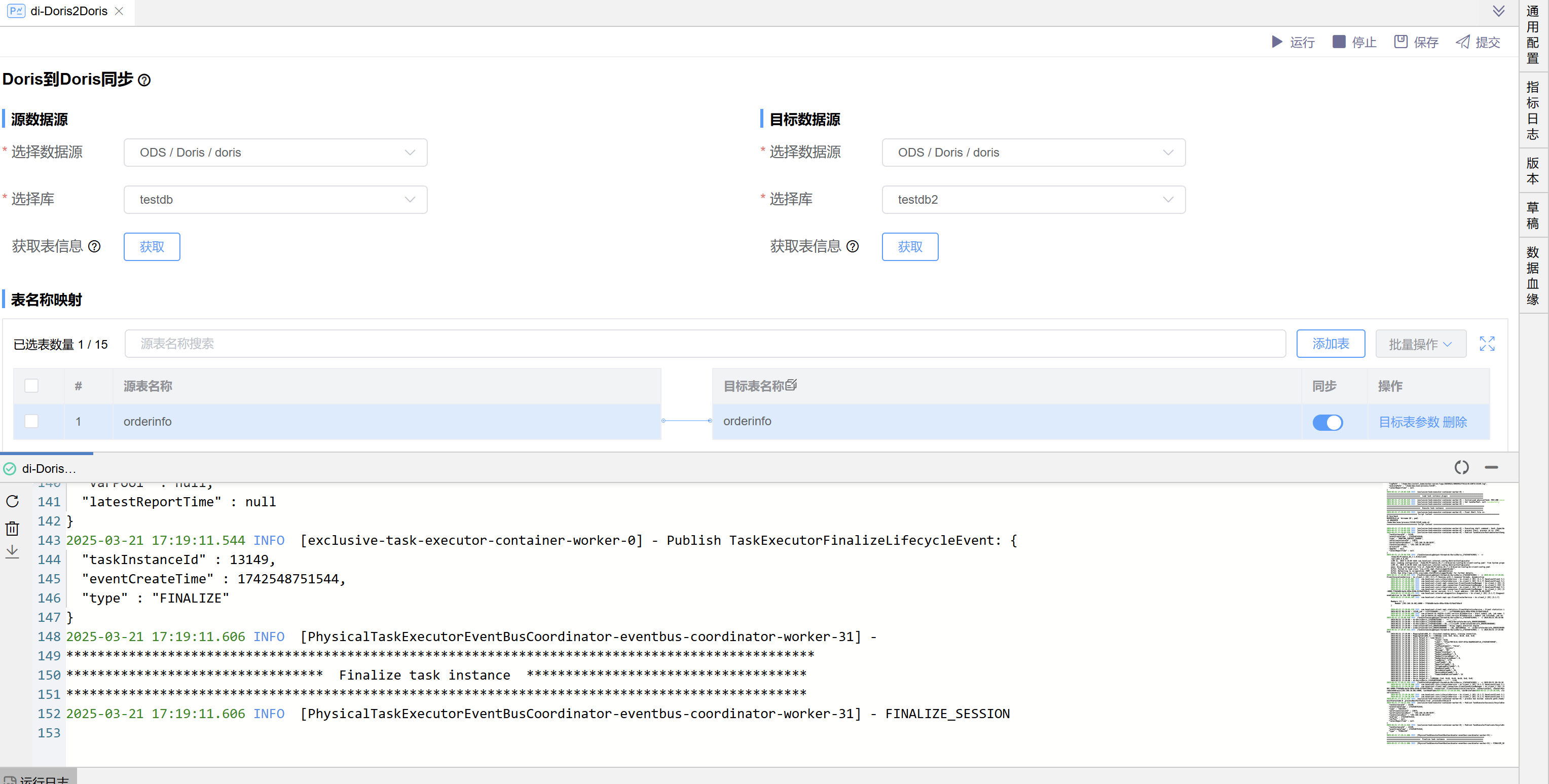This screenshot has width=1549, height=784.
Task: Open the 指标日志 side tab
Action: pos(1533,111)
